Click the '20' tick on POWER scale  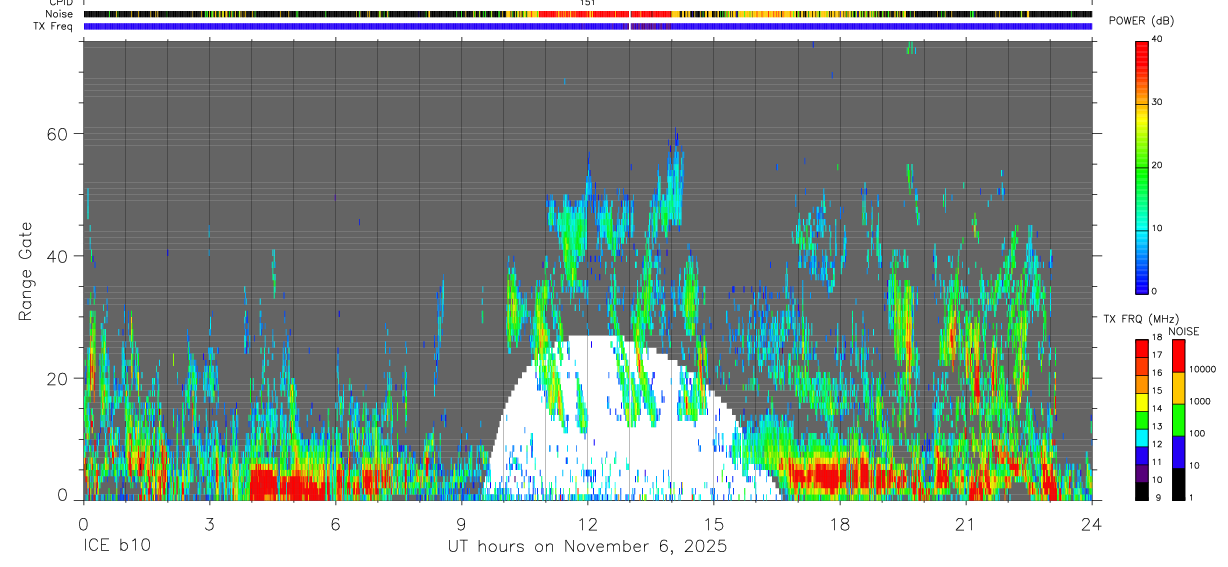pos(1157,166)
